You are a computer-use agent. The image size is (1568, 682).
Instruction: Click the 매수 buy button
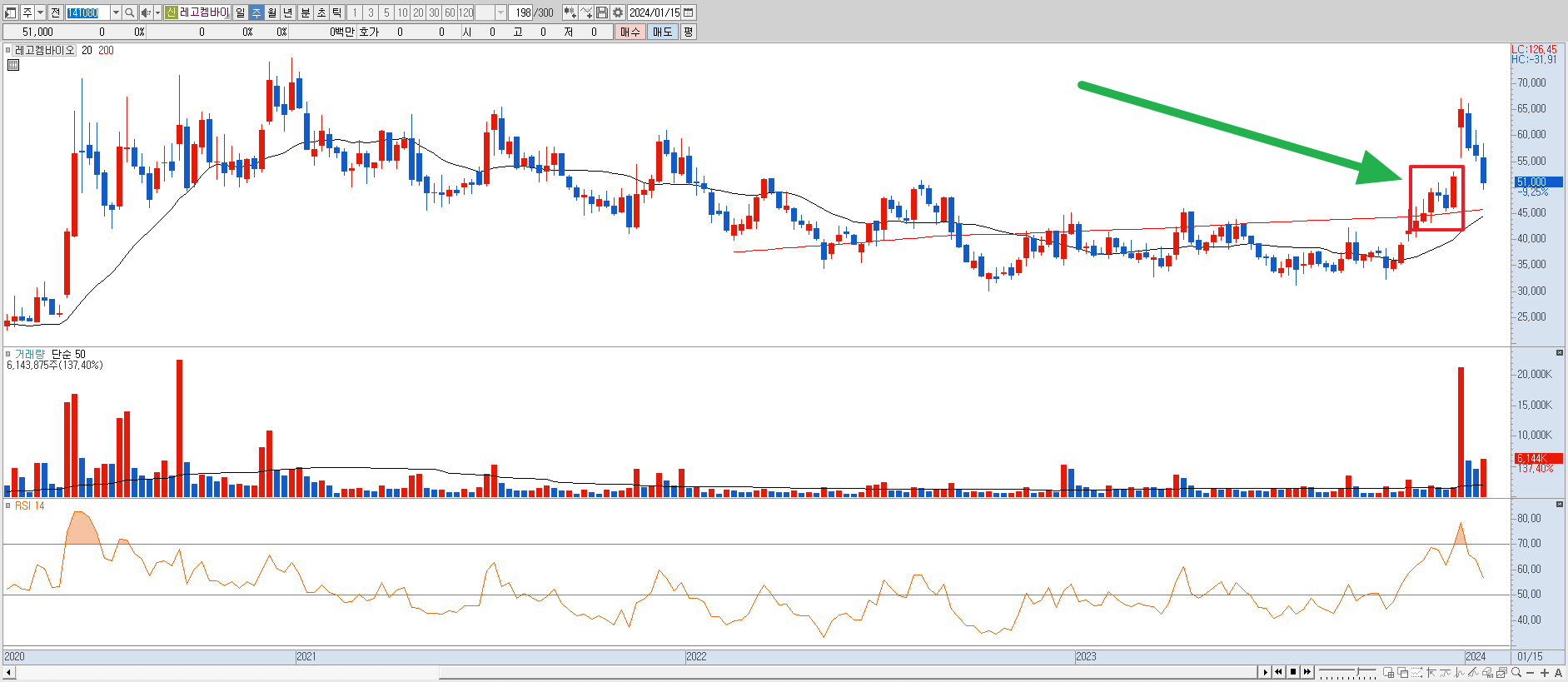tap(630, 32)
